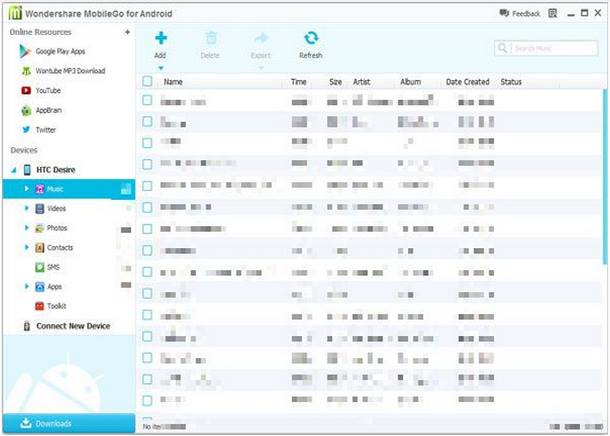Sort by Date Created column header
610x436 pixels.
468,82
